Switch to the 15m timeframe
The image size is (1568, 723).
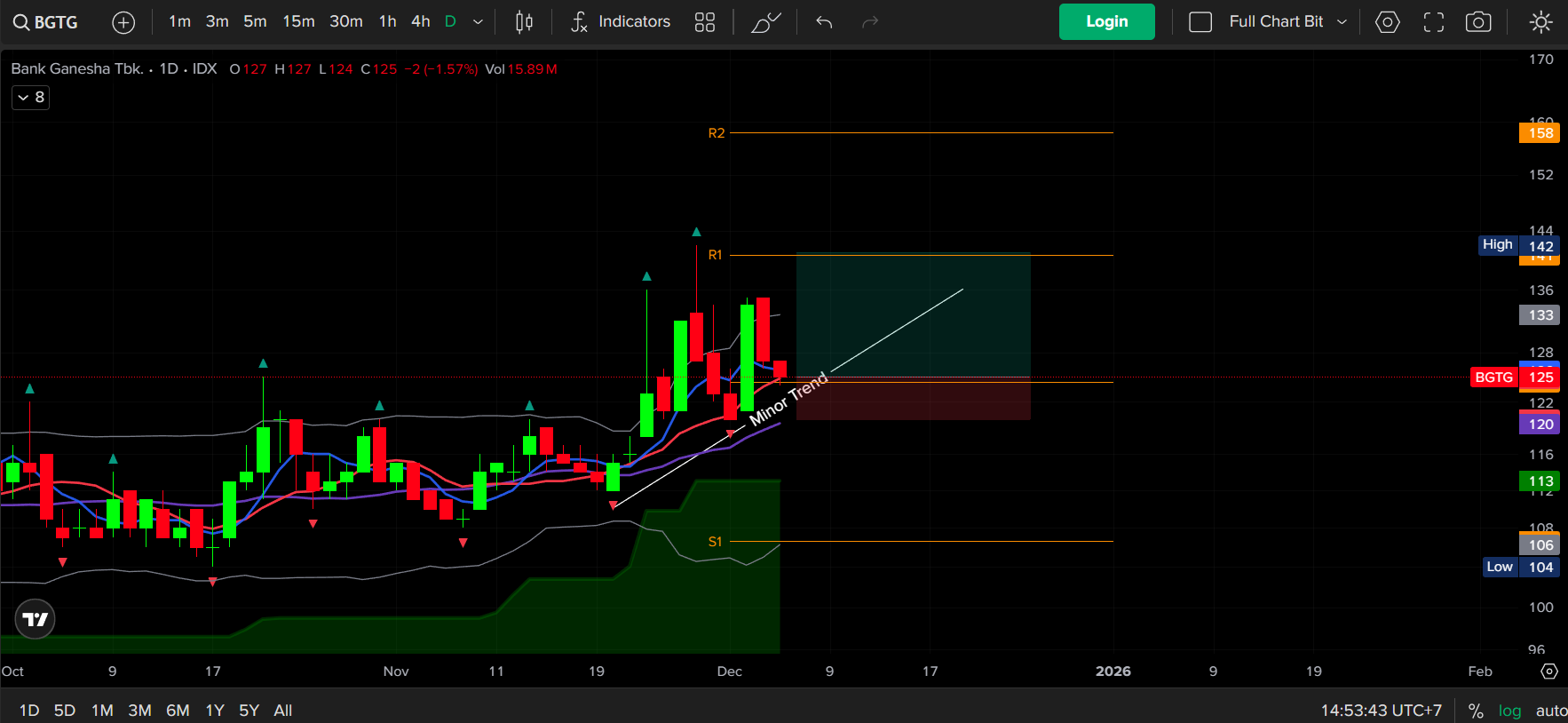[298, 21]
